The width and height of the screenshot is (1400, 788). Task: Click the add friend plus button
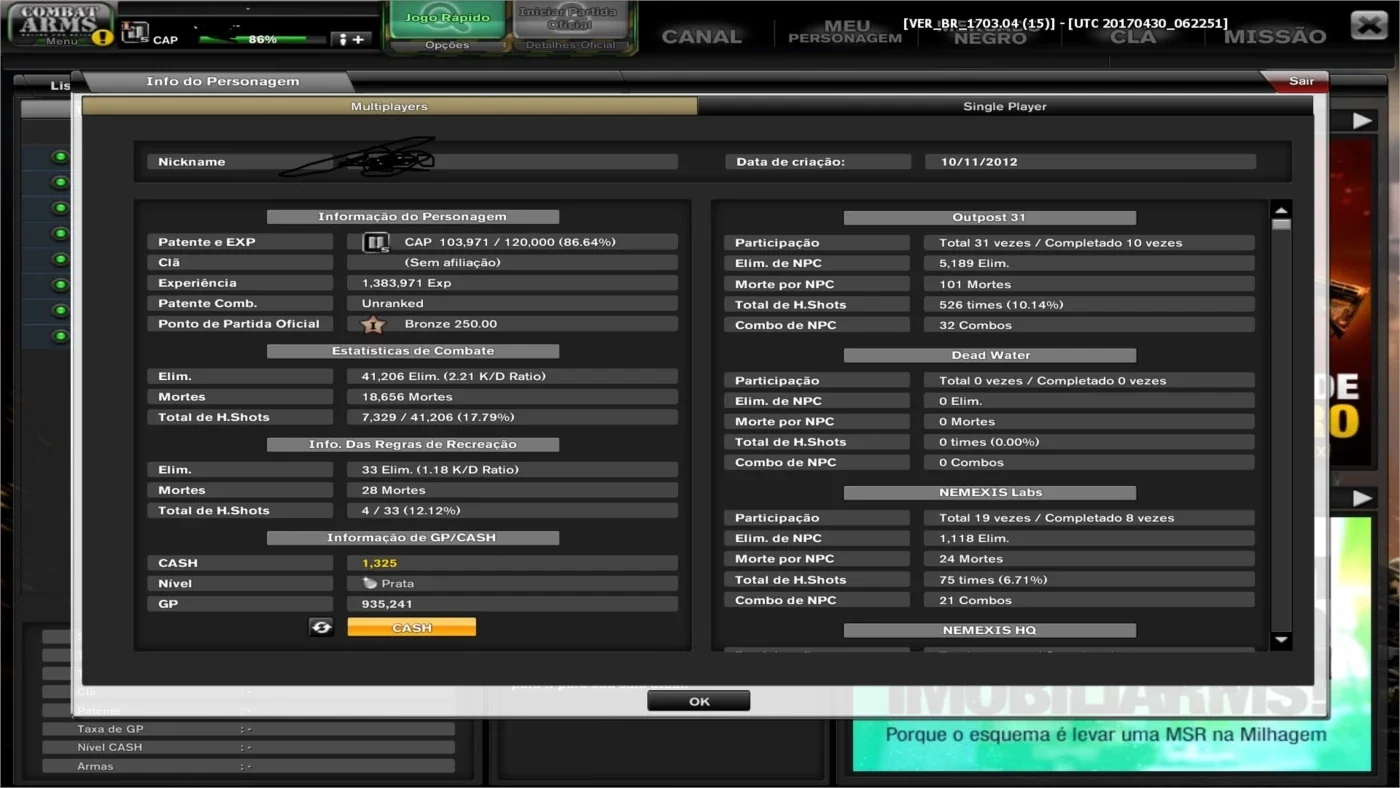pyautogui.click(x=351, y=39)
